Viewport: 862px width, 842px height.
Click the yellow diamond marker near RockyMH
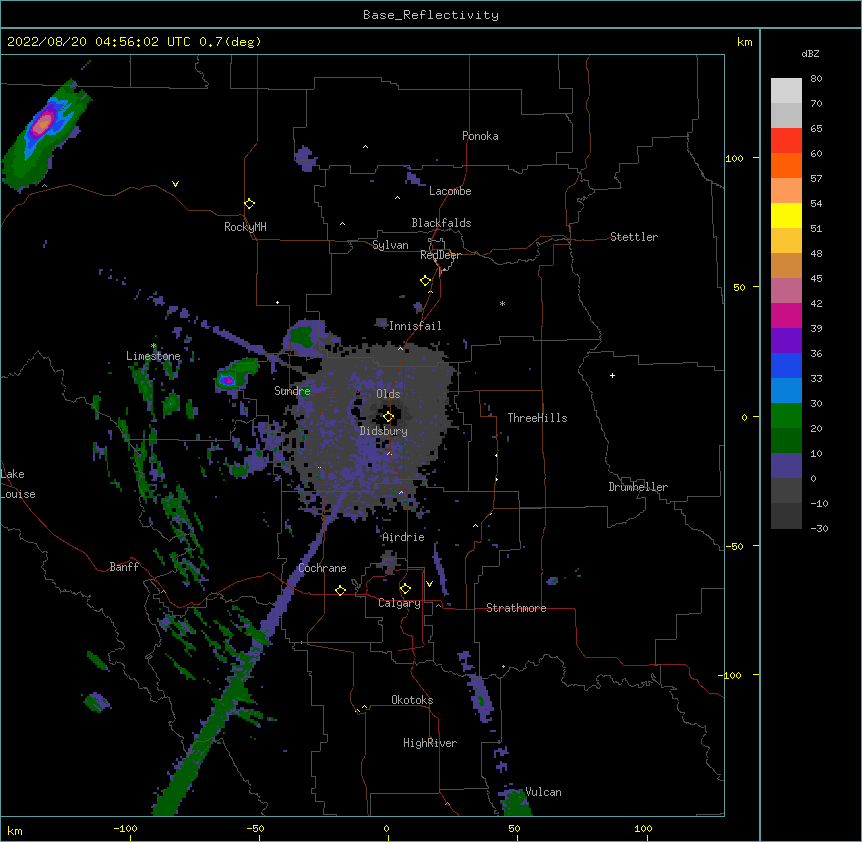(249, 204)
